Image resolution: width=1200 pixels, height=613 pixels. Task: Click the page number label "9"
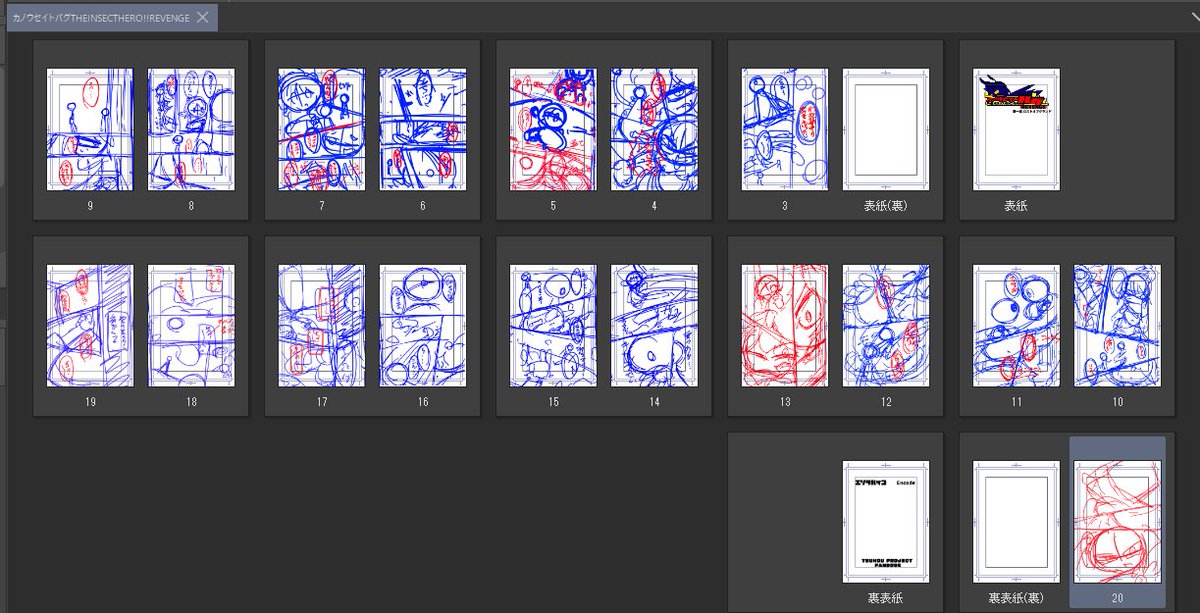90,205
